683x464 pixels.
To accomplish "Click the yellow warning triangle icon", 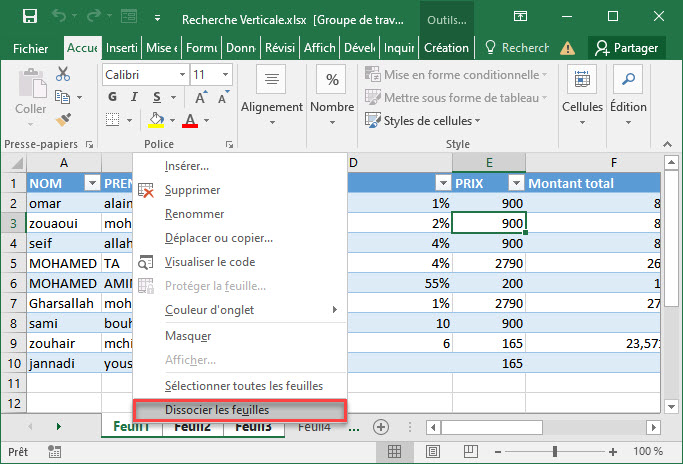I will (x=567, y=48).
